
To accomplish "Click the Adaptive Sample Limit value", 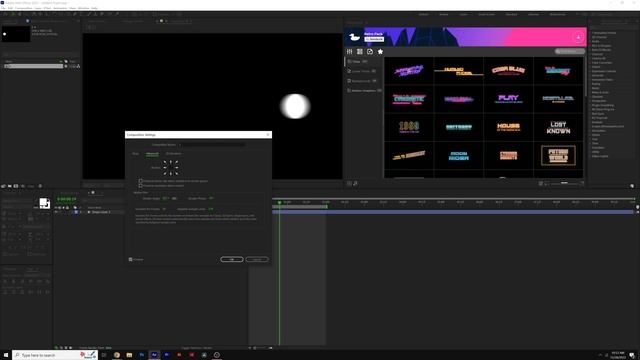I will [x=211, y=209].
